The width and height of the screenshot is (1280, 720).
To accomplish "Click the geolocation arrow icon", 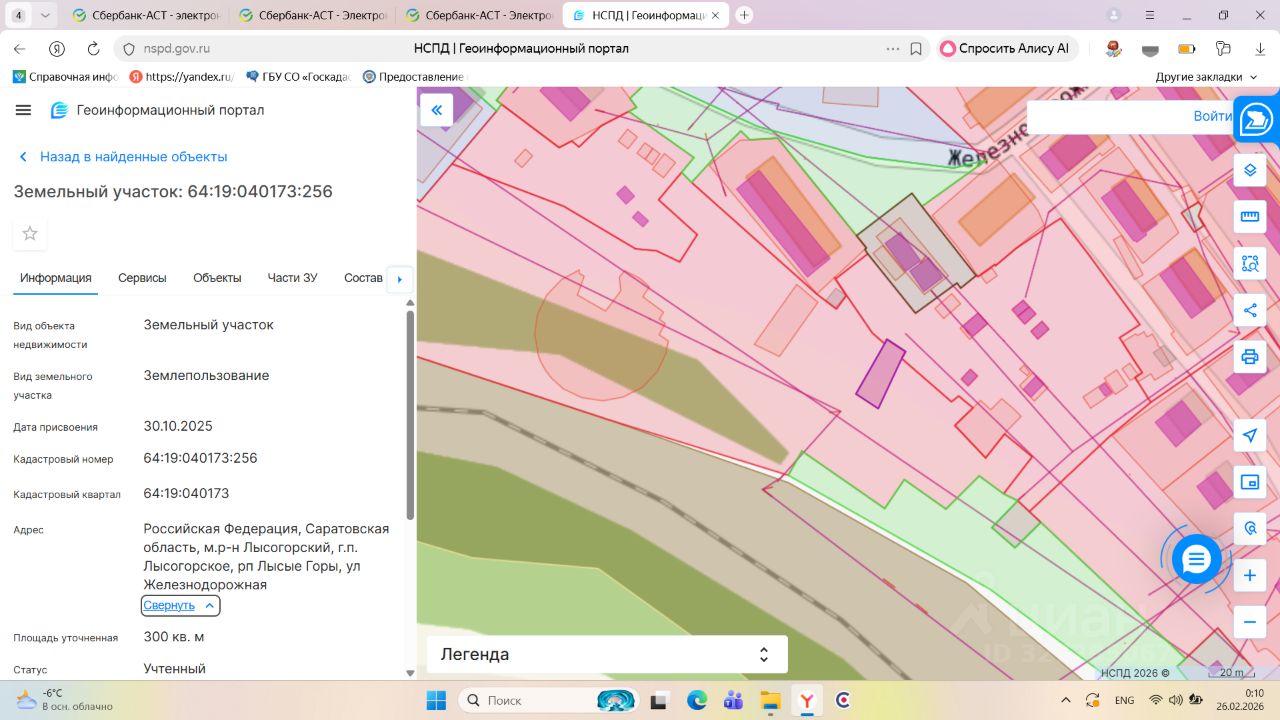I will pyautogui.click(x=1249, y=436).
